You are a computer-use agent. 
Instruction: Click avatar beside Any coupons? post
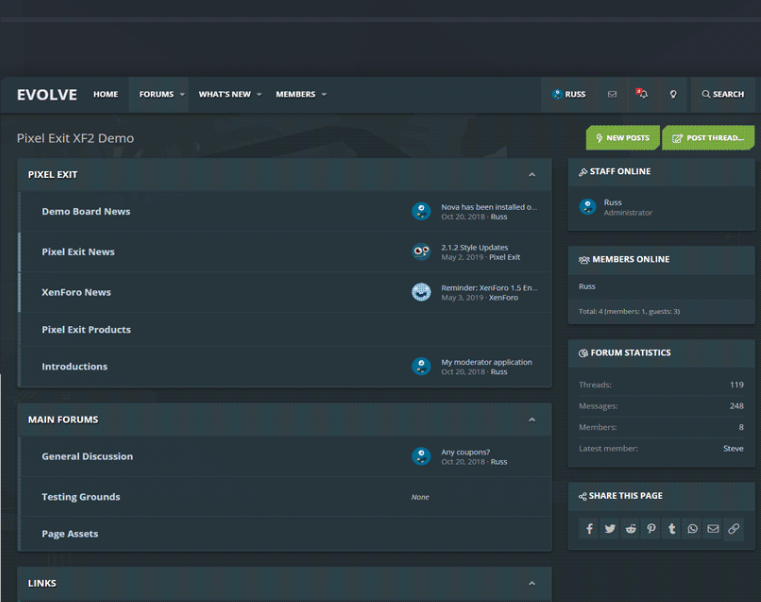pyautogui.click(x=421, y=456)
